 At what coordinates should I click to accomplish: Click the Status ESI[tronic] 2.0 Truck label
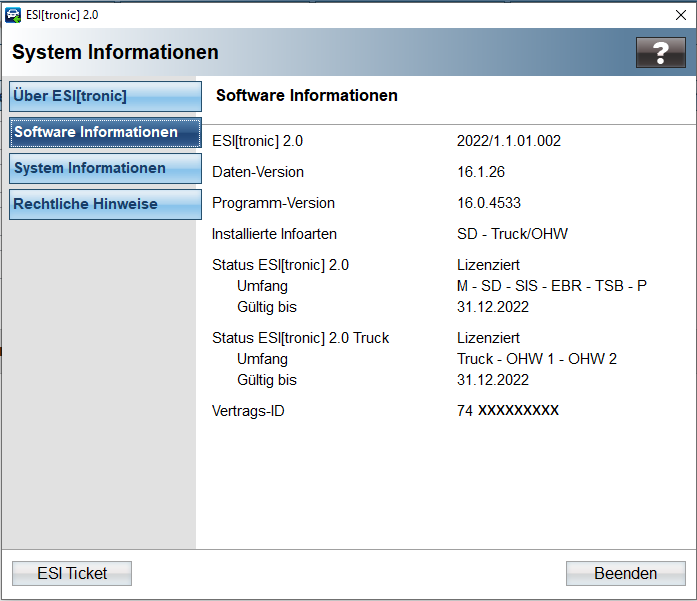pos(300,338)
